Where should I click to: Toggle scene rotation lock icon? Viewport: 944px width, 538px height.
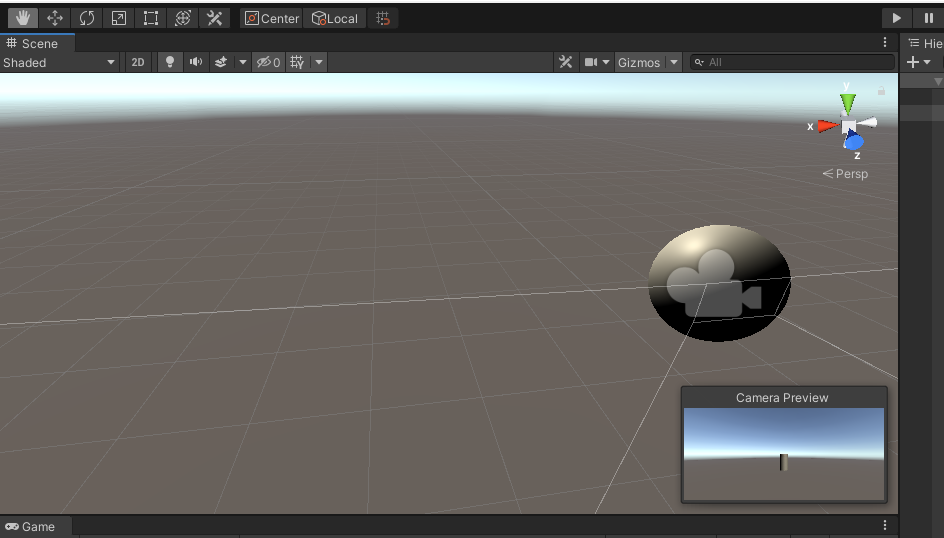click(x=881, y=90)
